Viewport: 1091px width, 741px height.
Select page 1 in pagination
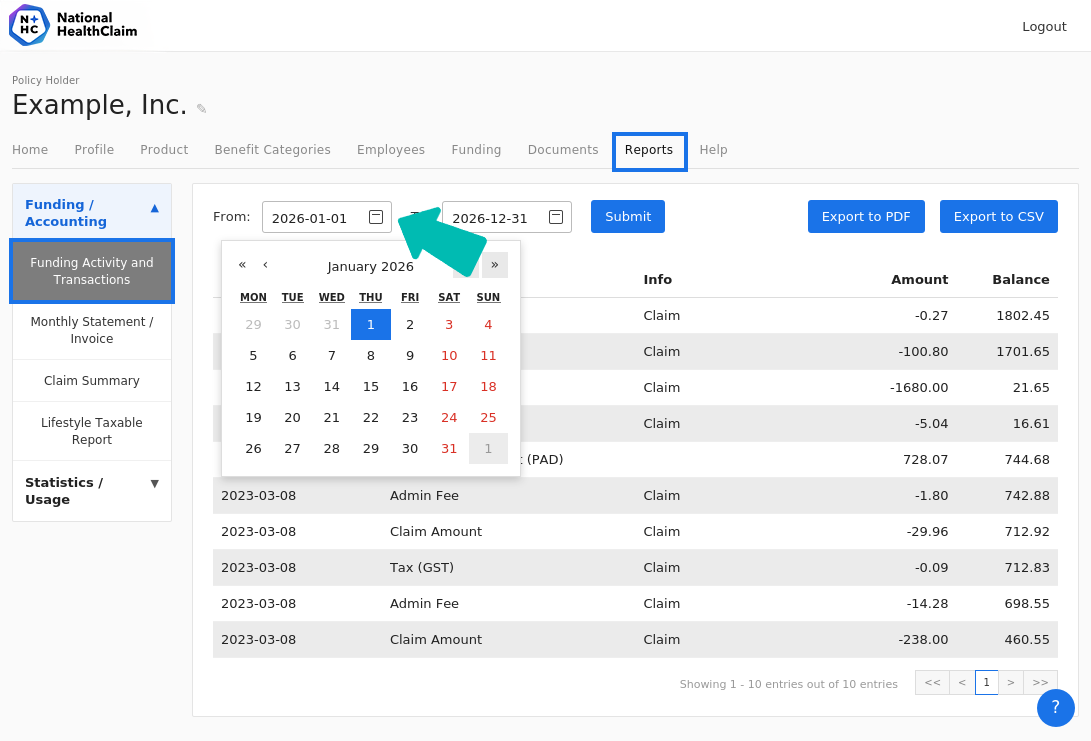[x=986, y=683]
